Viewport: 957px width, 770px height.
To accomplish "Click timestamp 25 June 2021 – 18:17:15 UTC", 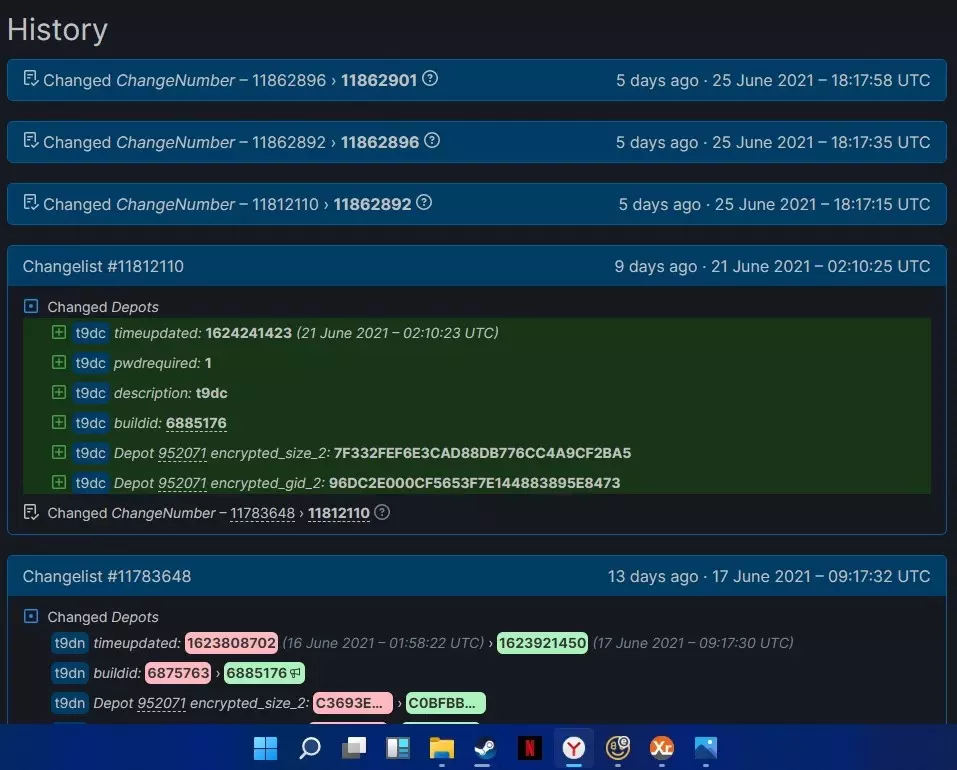I will (x=822, y=204).
